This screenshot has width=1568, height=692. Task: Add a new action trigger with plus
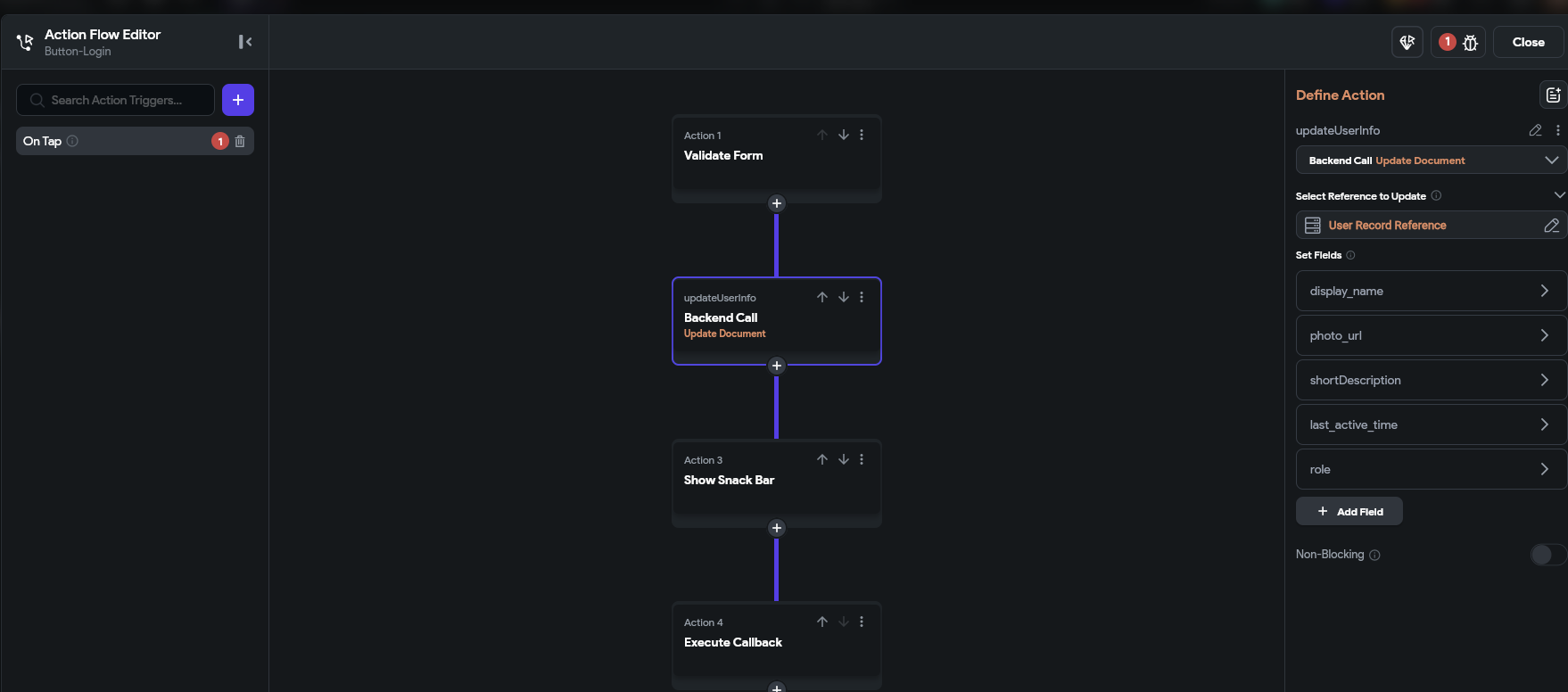pyautogui.click(x=238, y=100)
